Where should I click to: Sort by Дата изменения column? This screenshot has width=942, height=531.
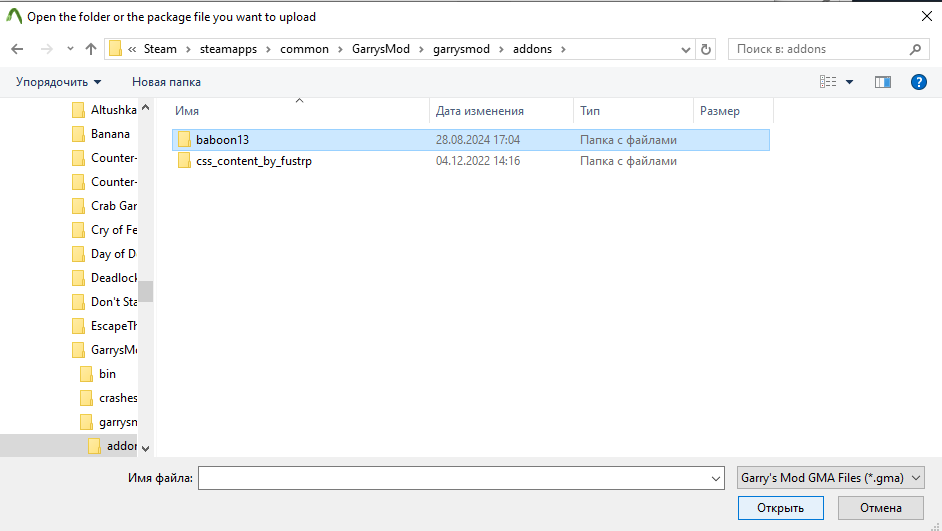point(502,111)
